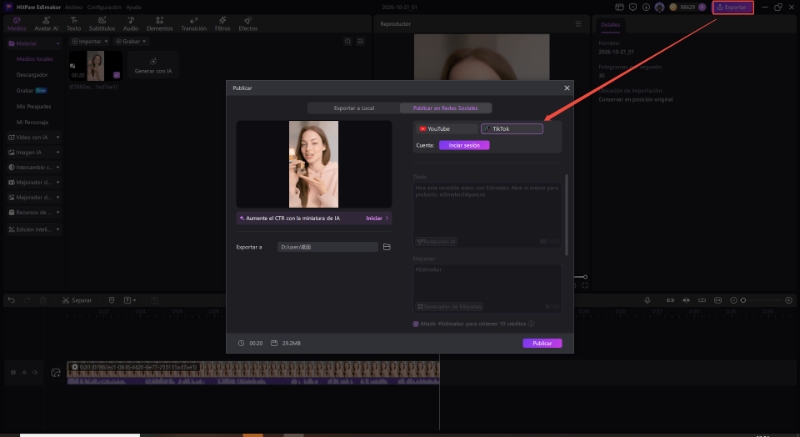800x437 pixels.
Task: Expand the Grabar dropdown
Action: [x=131, y=41]
